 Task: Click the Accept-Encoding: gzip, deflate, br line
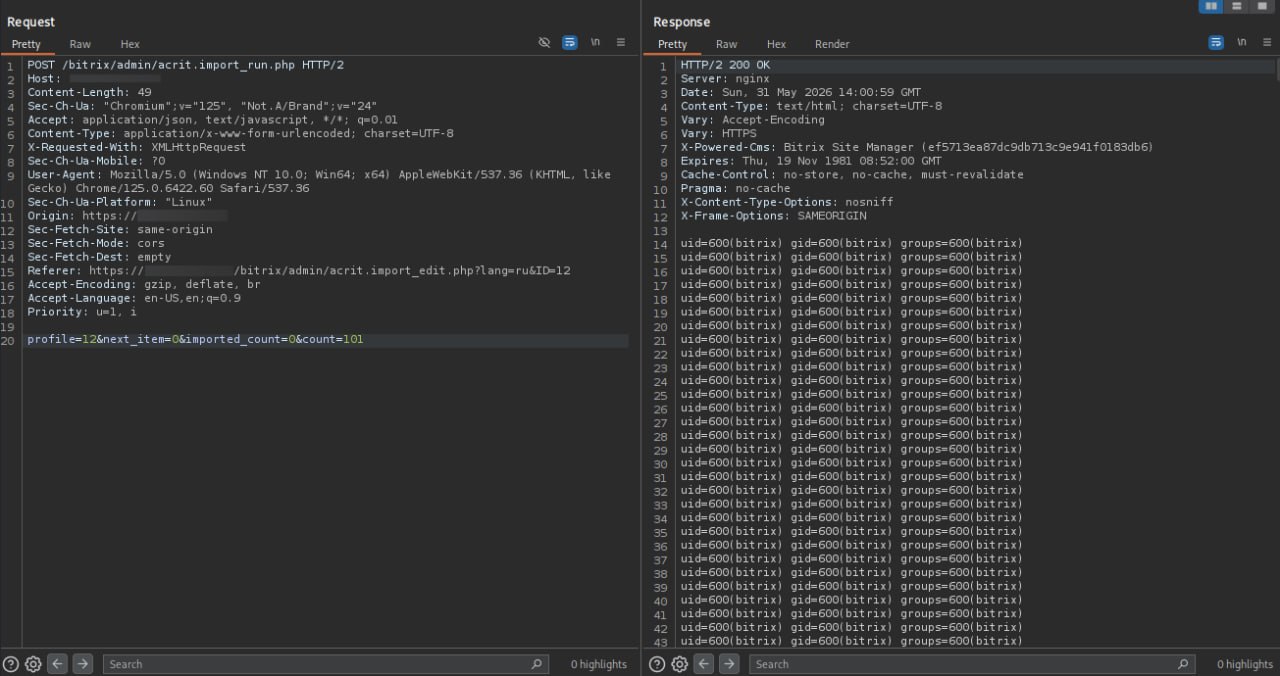point(143,285)
